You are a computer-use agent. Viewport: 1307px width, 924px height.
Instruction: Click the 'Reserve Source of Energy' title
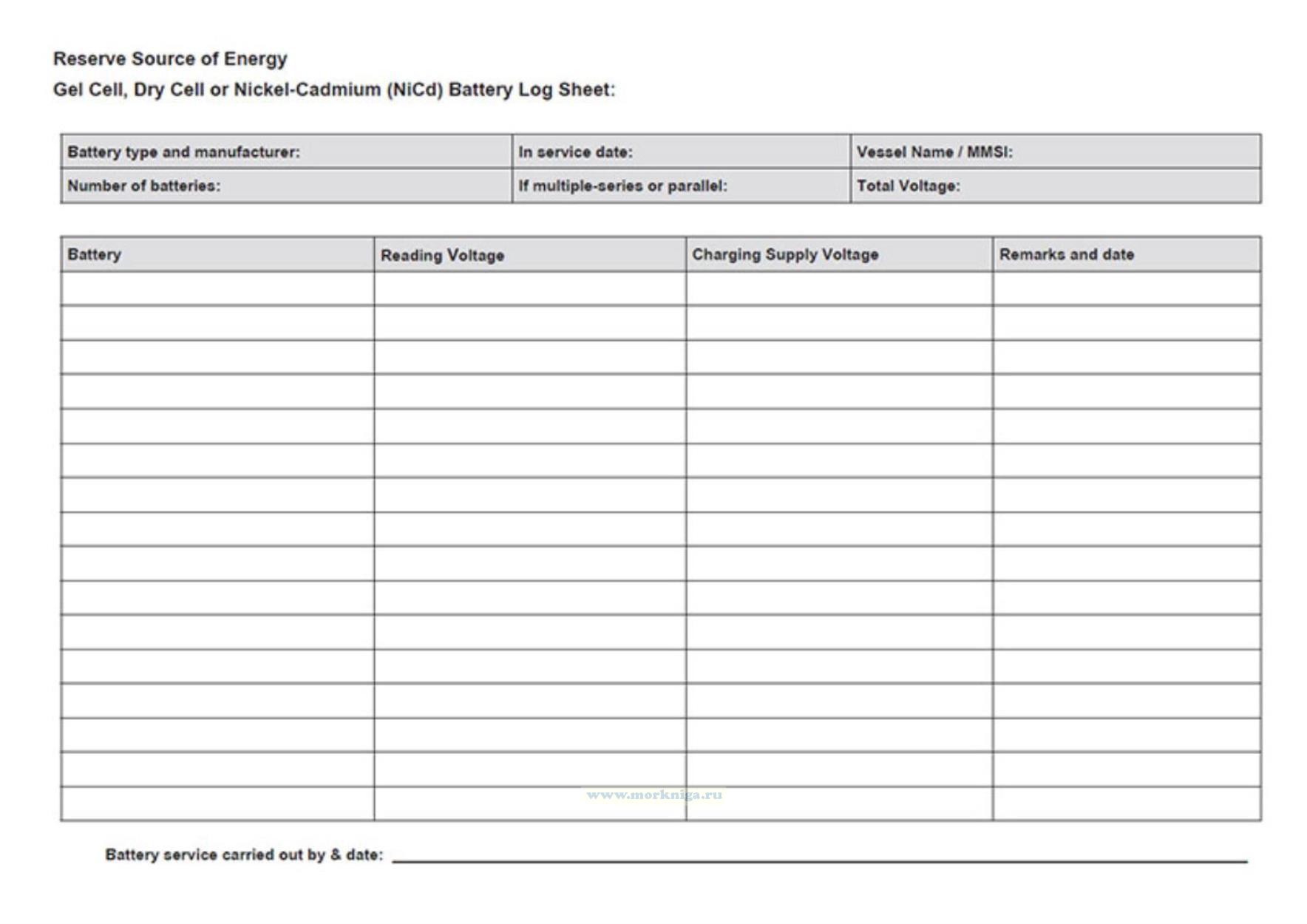tap(170, 59)
